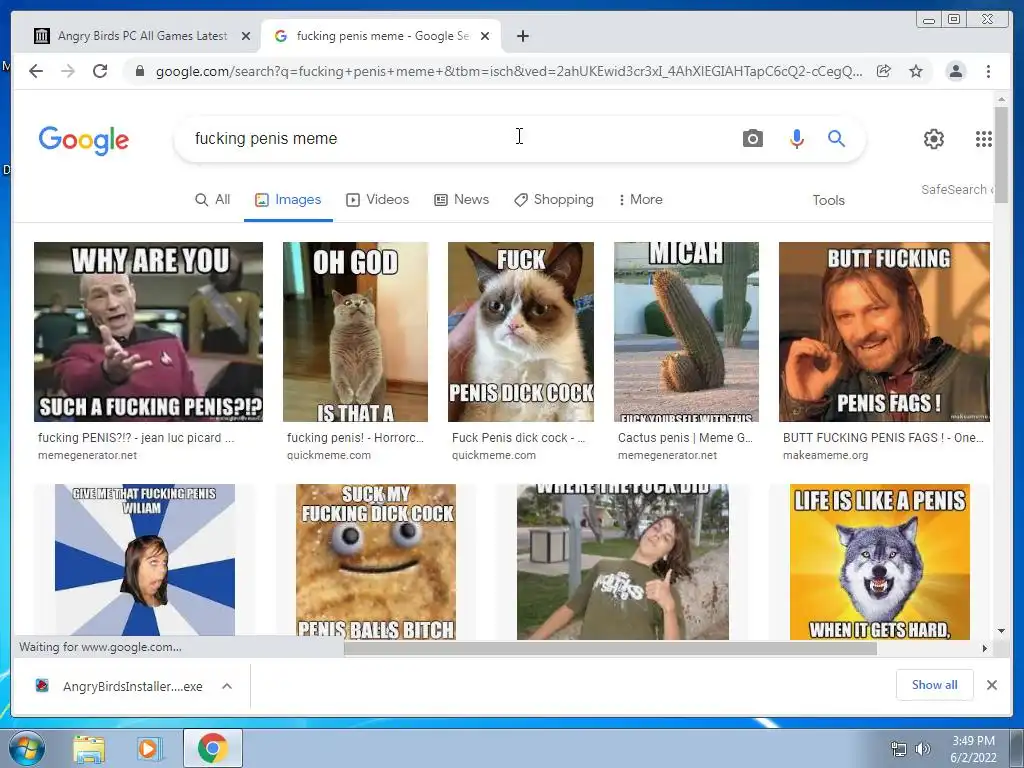The height and width of the screenshot is (768, 1024).
Task: Open the Windows Start menu
Action: tap(26, 748)
